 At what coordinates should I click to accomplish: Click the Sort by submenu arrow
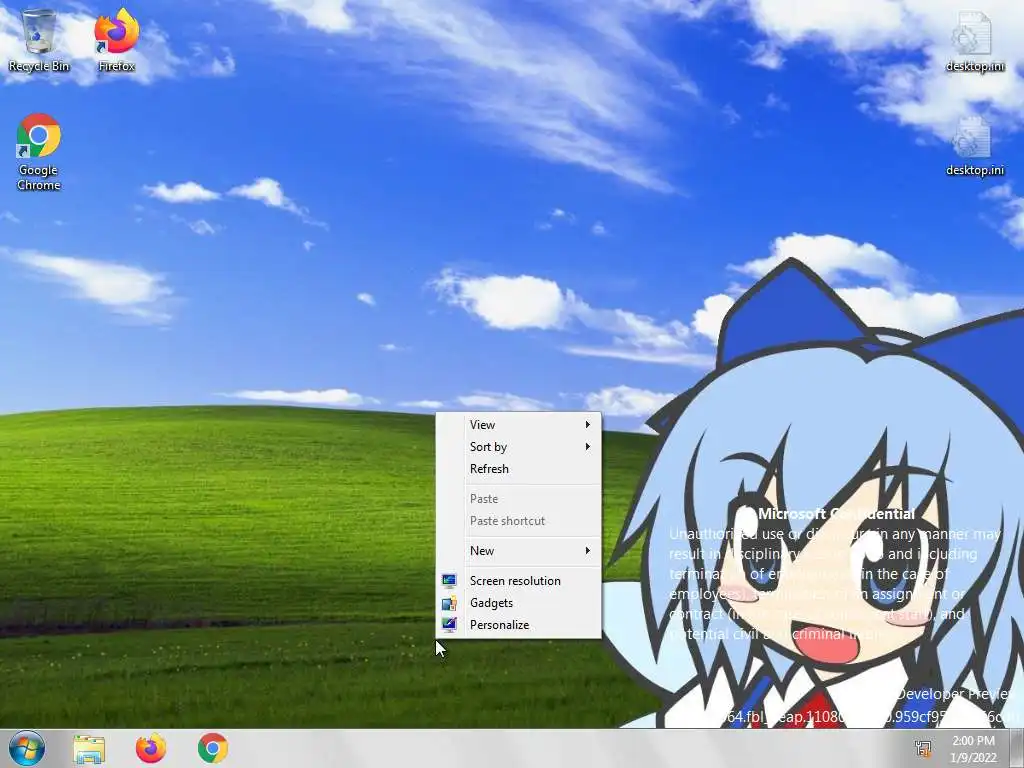588,447
